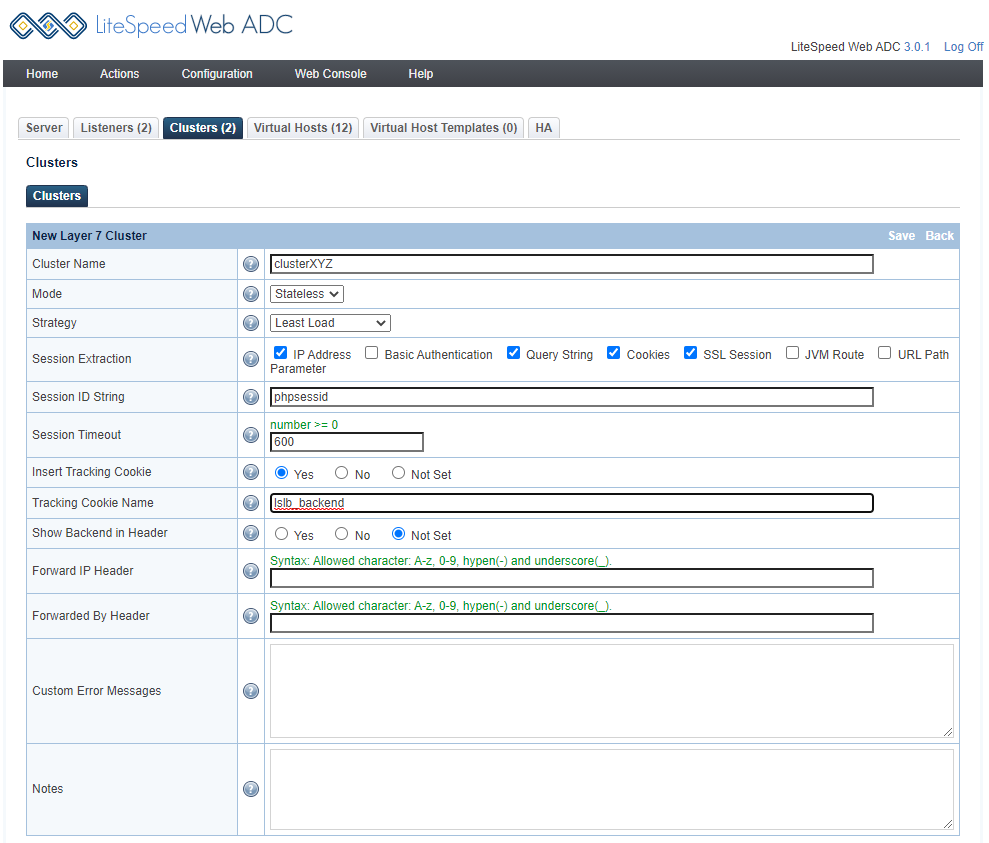Click help icon for Insert Tracking Cookie
Screen dimensions: 989x843
251,472
